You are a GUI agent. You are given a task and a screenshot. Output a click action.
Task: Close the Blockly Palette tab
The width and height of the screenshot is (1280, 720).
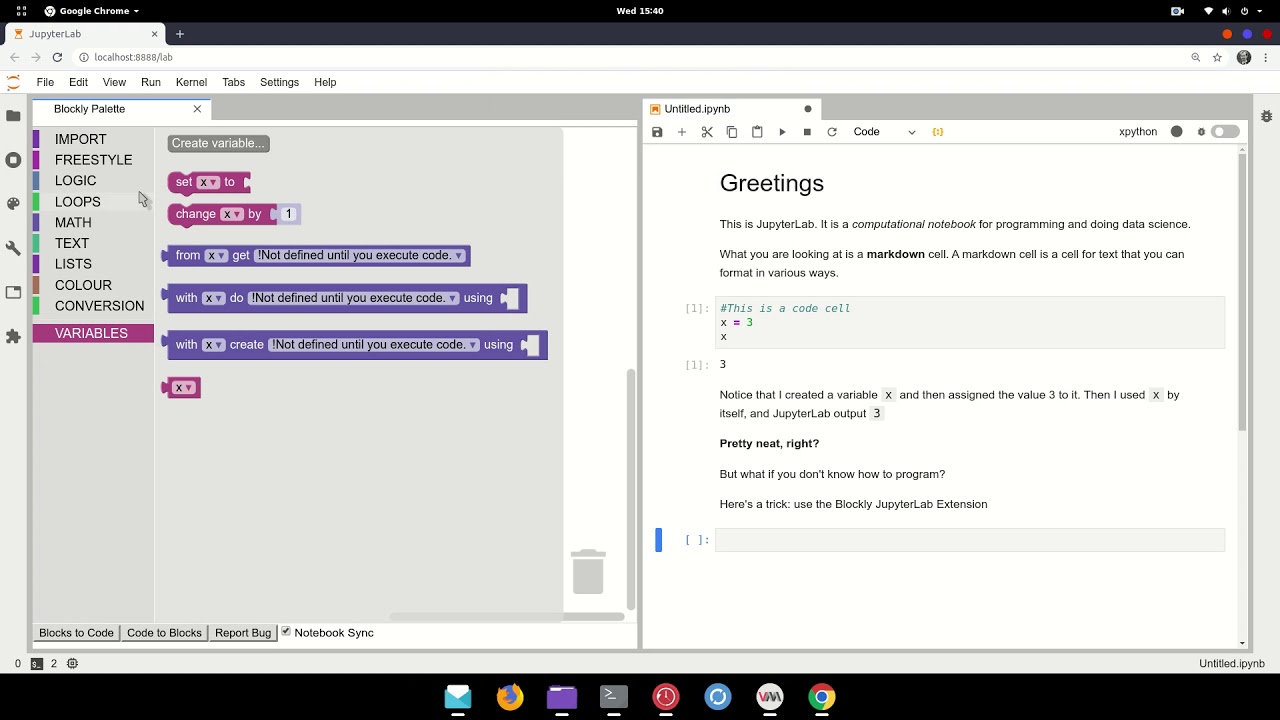[197, 109]
